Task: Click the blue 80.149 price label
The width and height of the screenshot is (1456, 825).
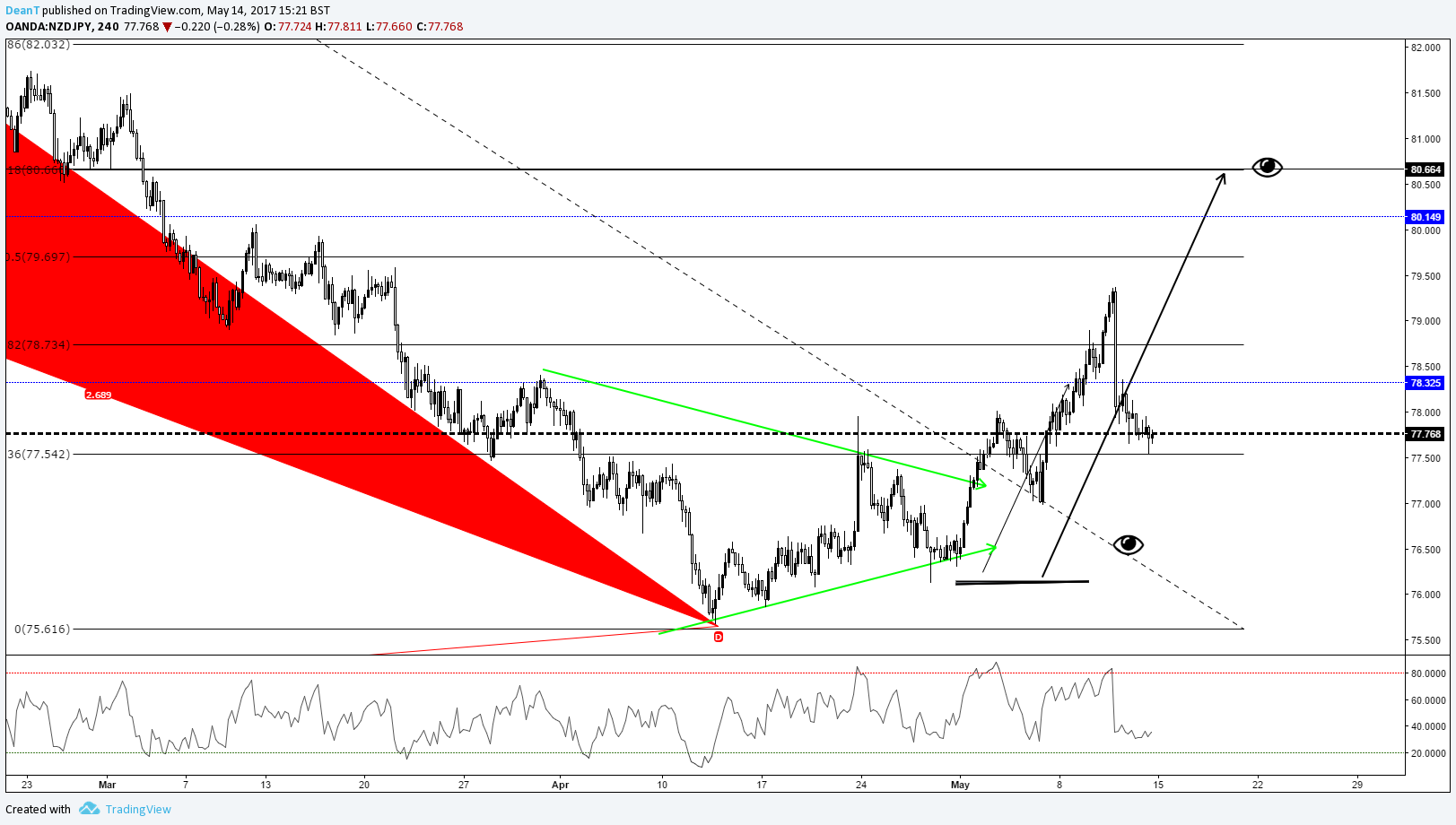Action: [x=1425, y=216]
